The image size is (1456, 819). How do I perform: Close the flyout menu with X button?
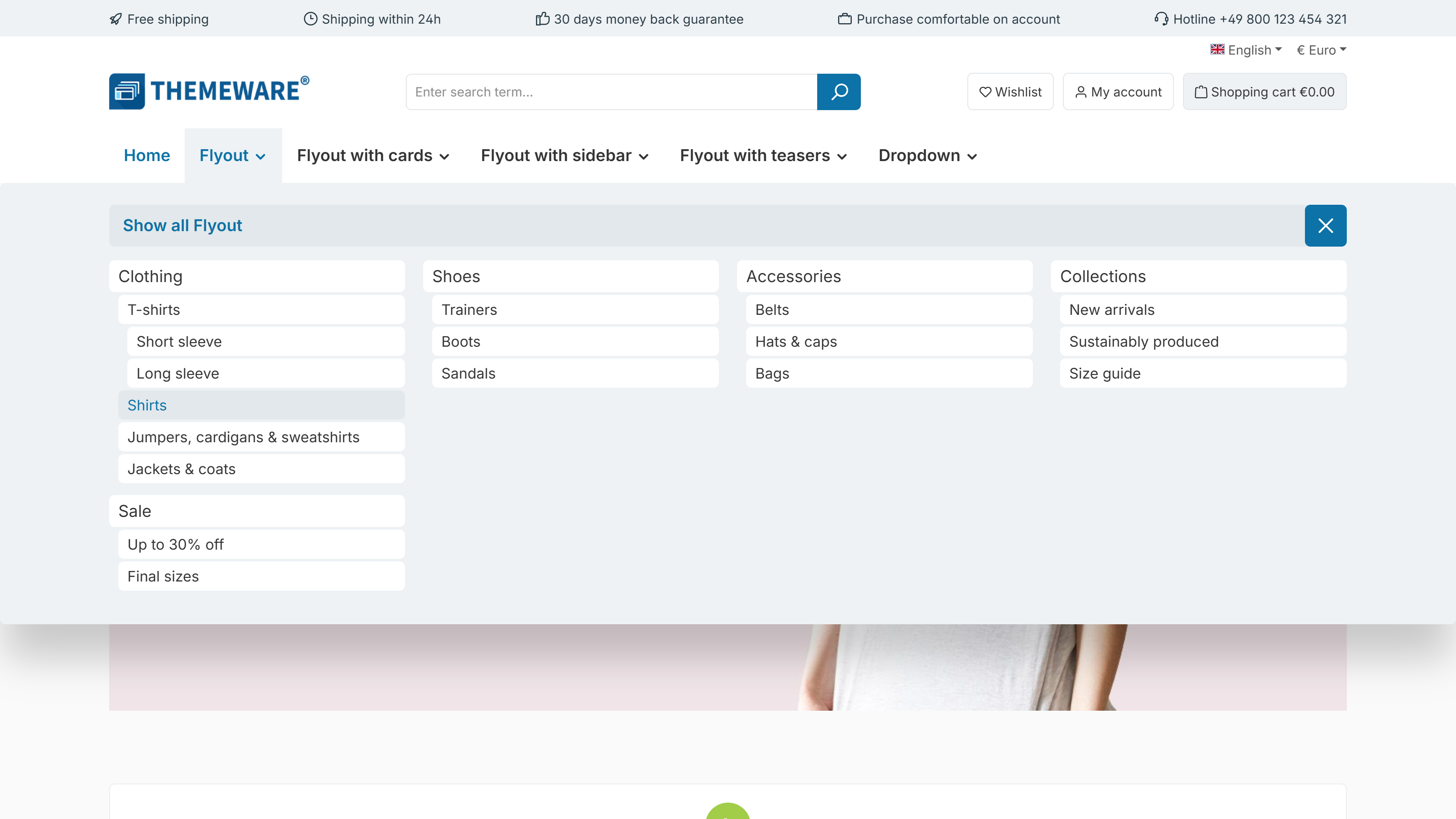[x=1325, y=226]
